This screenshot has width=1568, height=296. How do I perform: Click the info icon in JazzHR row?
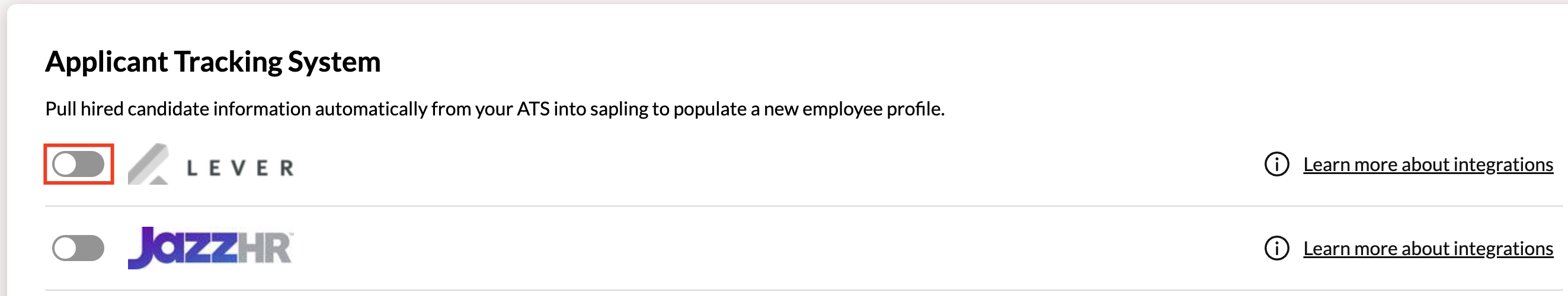(1276, 248)
